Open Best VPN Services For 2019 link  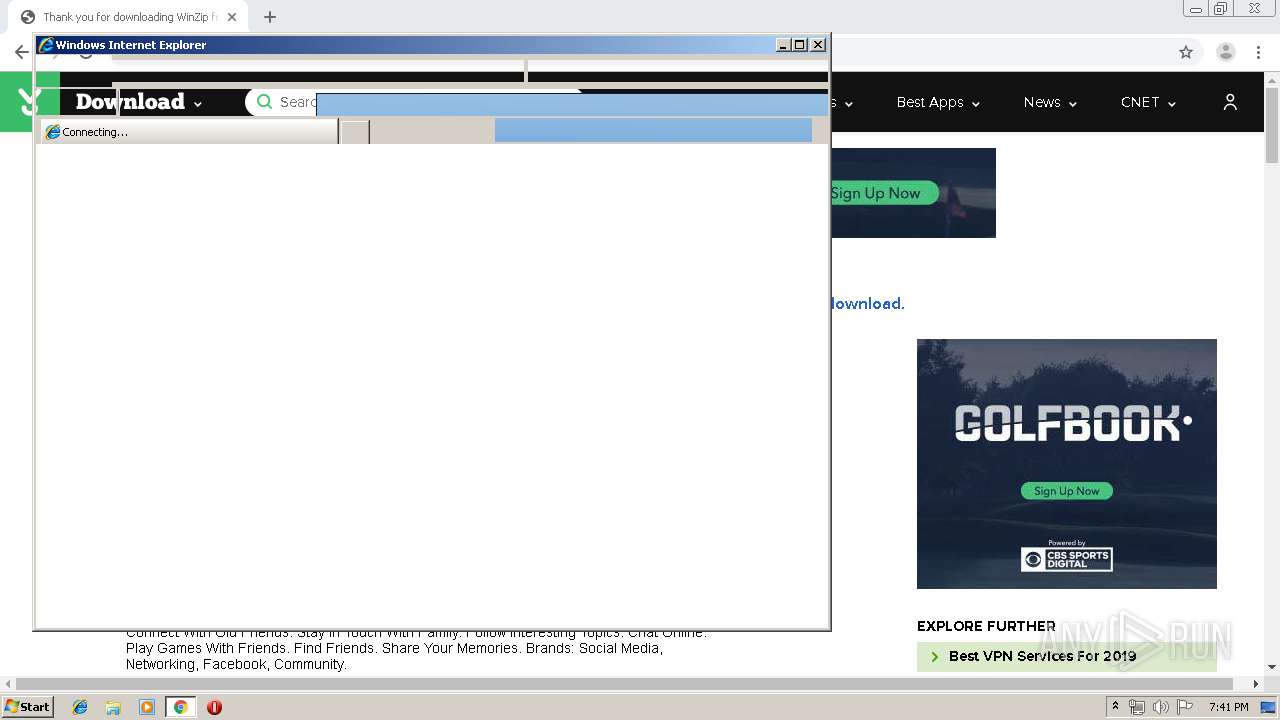(1042, 656)
